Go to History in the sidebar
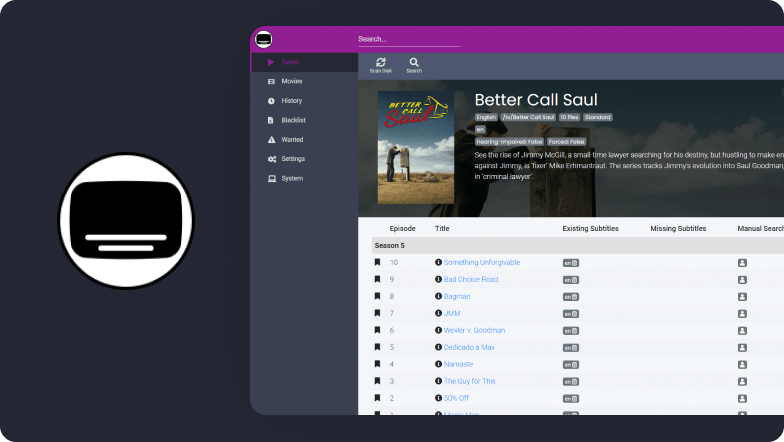Viewport: 784px width, 442px height. (291, 101)
